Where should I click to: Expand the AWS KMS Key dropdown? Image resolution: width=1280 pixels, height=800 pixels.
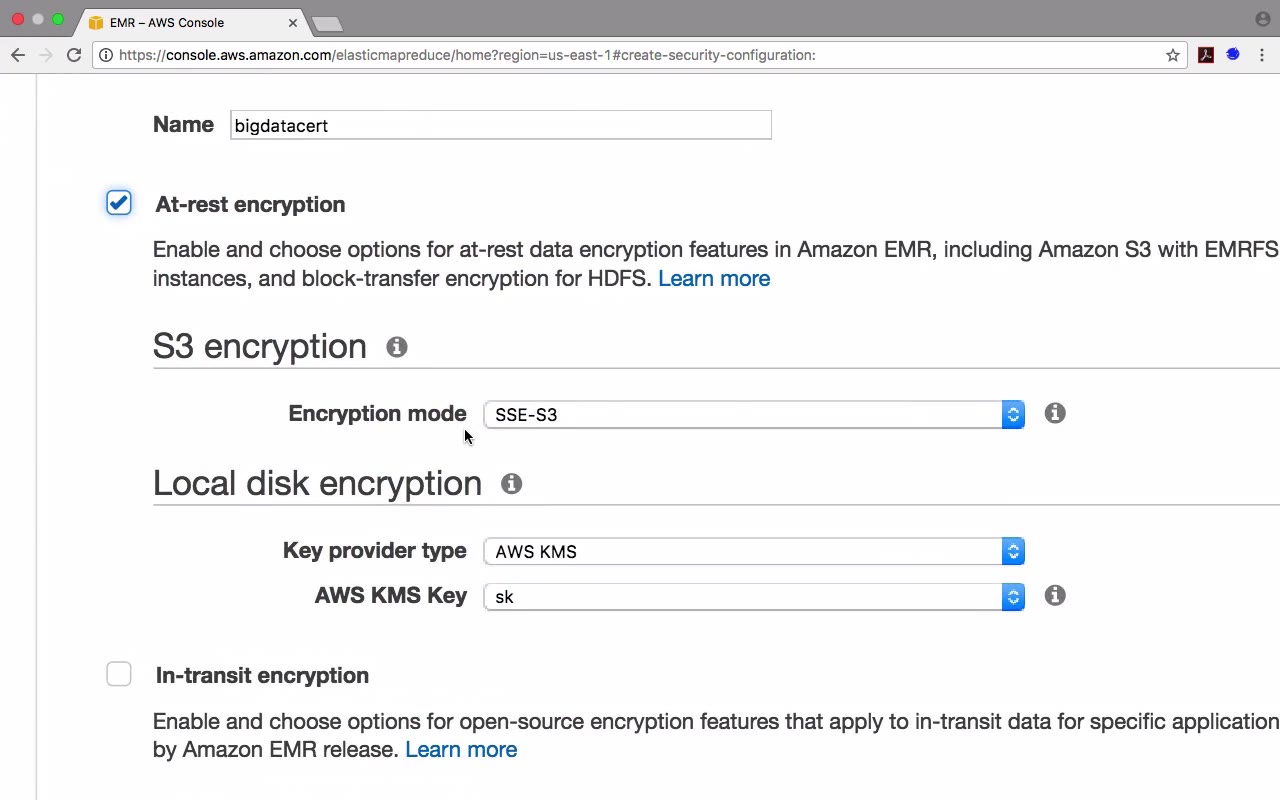tap(753, 596)
